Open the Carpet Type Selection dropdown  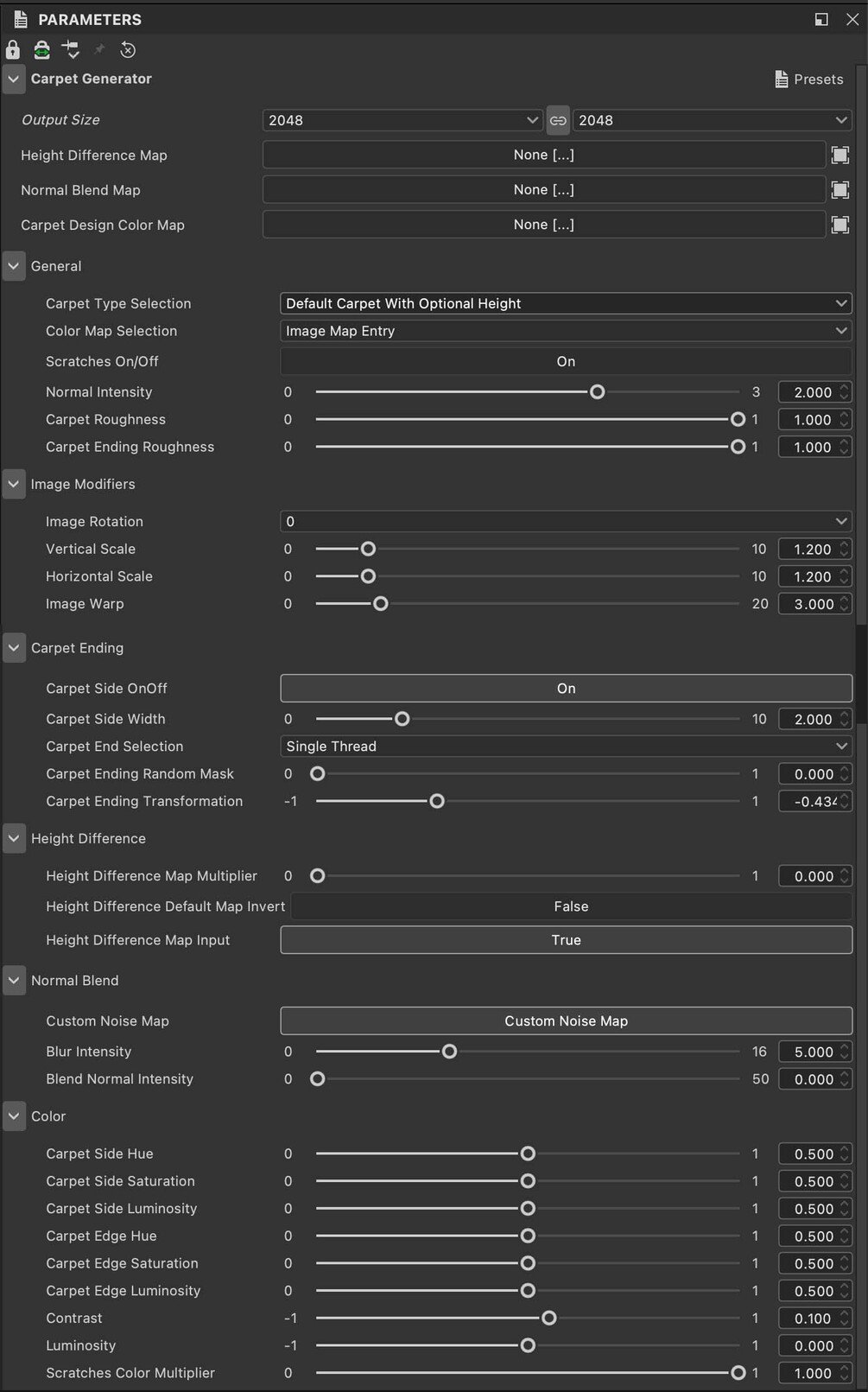[x=566, y=303]
